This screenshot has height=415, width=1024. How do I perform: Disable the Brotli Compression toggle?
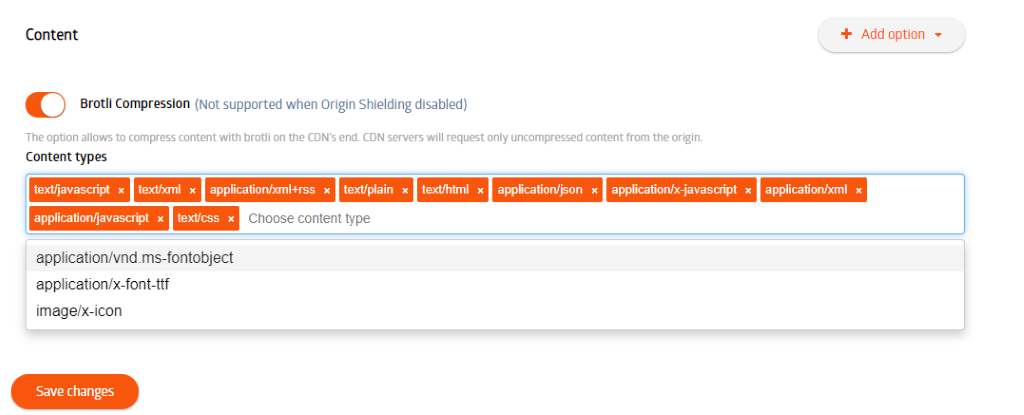point(45,104)
